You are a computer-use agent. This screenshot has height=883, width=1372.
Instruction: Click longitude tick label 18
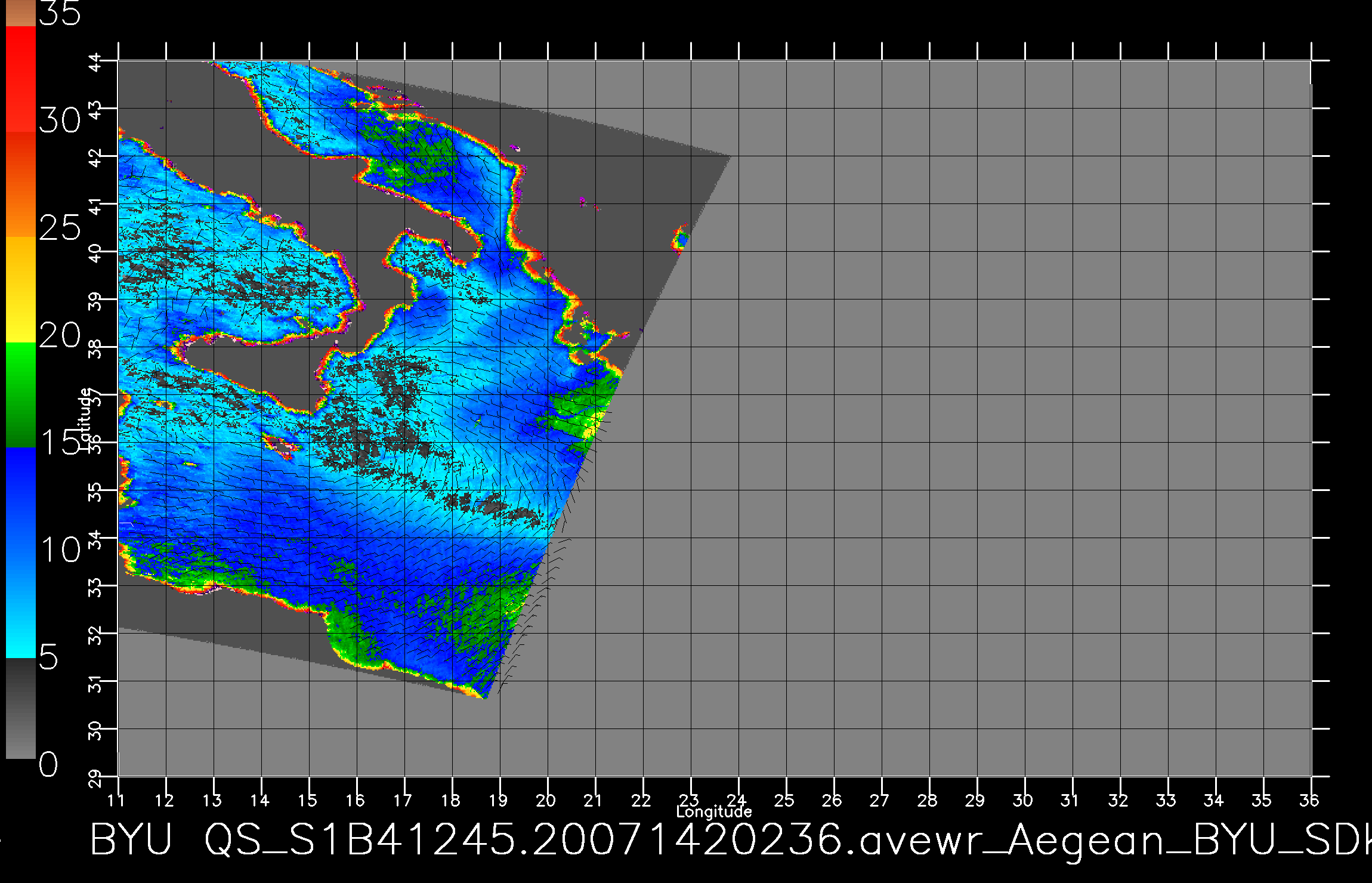pyautogui.click(x=451, y=800)
